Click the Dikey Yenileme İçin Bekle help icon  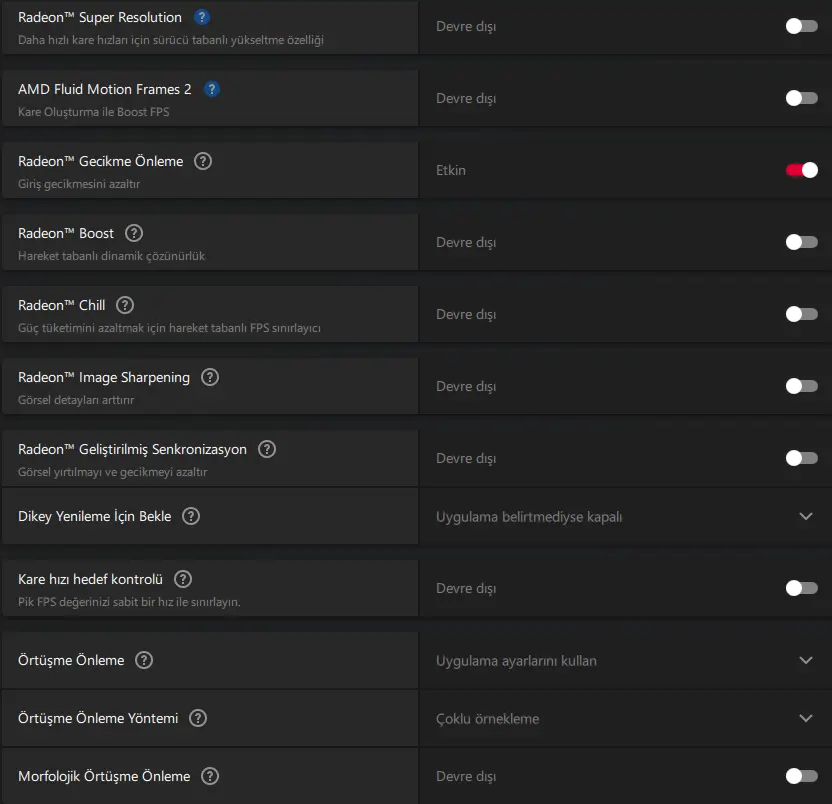[x=191, y=516]
